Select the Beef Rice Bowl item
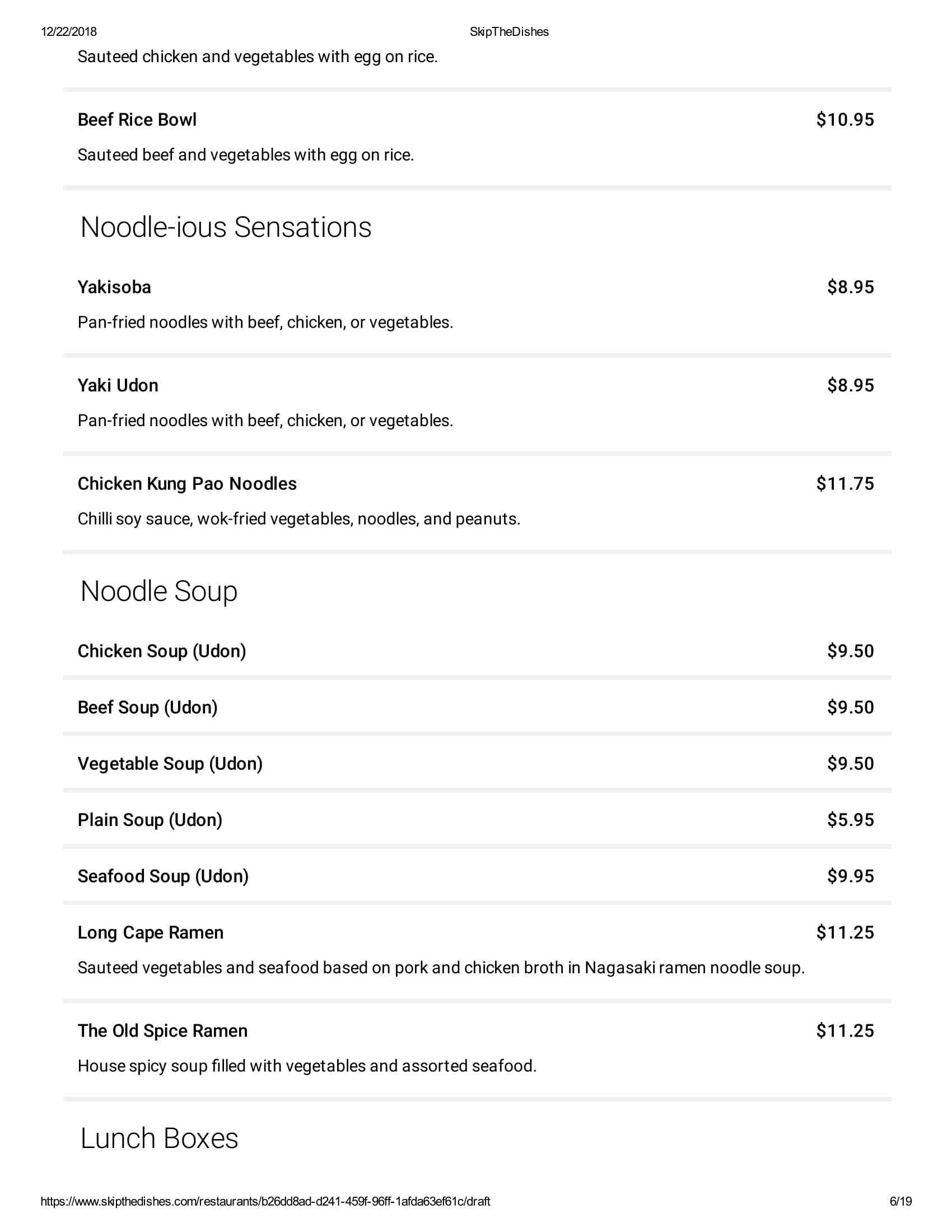The image size is (952, 1232). (x=137, y=120)
